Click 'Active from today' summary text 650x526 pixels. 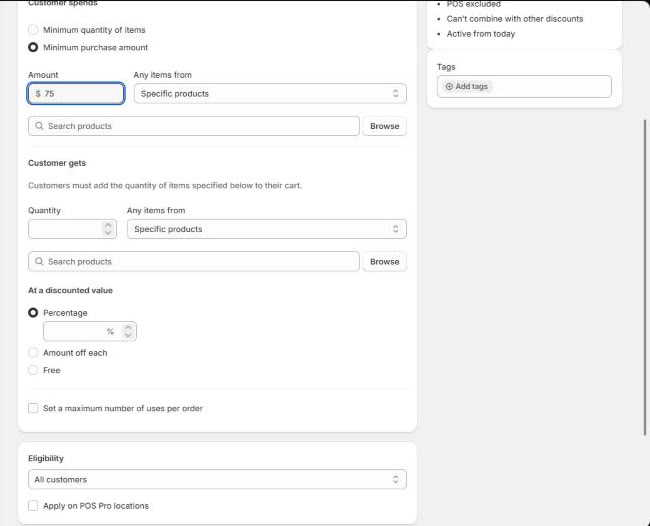481,34
